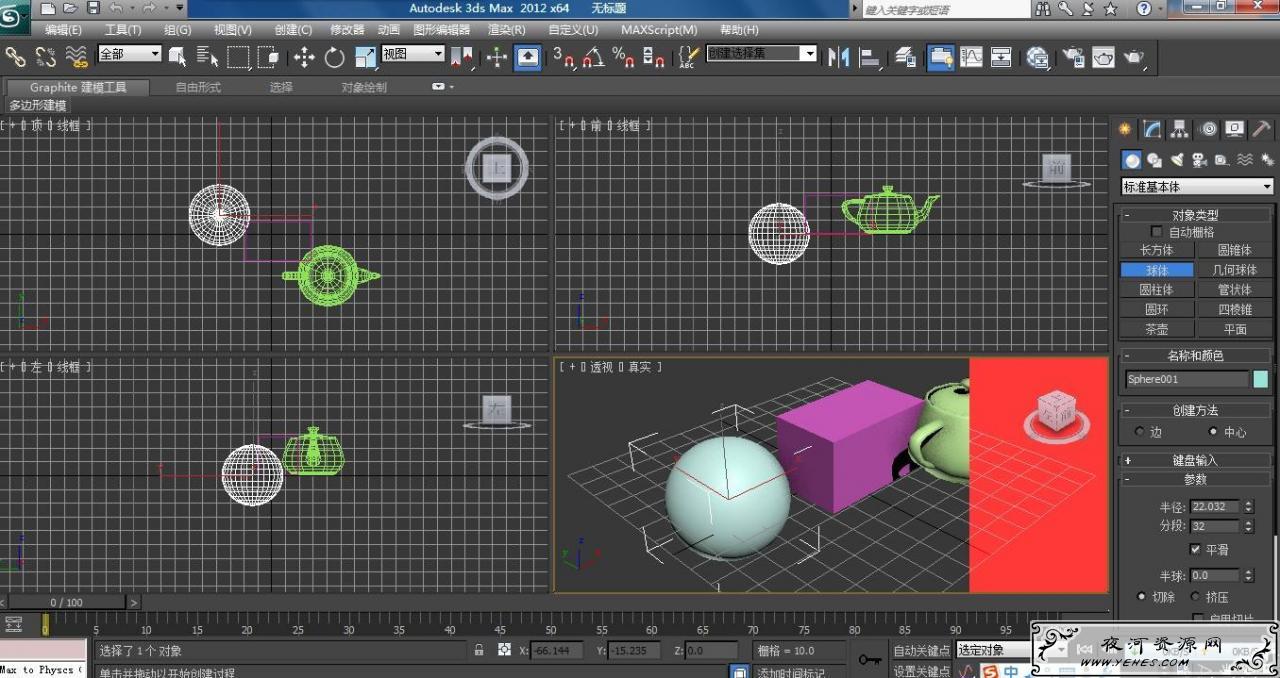1280x678 pixels.
Task: Click the Render Production teapot icon
Action: [x=1133, y=57]
